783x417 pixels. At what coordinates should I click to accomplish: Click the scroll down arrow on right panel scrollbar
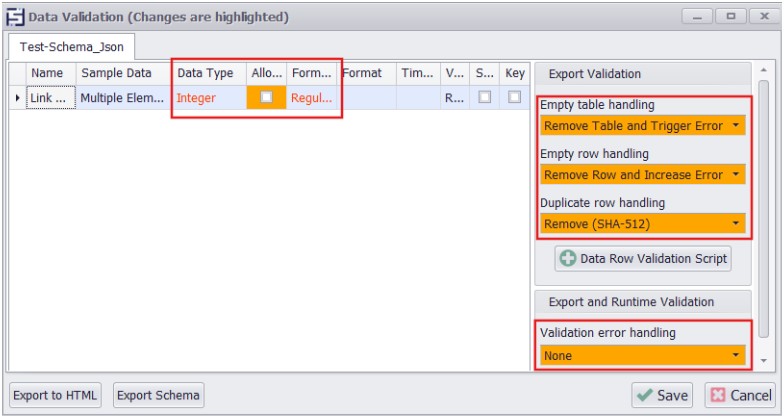764,360
